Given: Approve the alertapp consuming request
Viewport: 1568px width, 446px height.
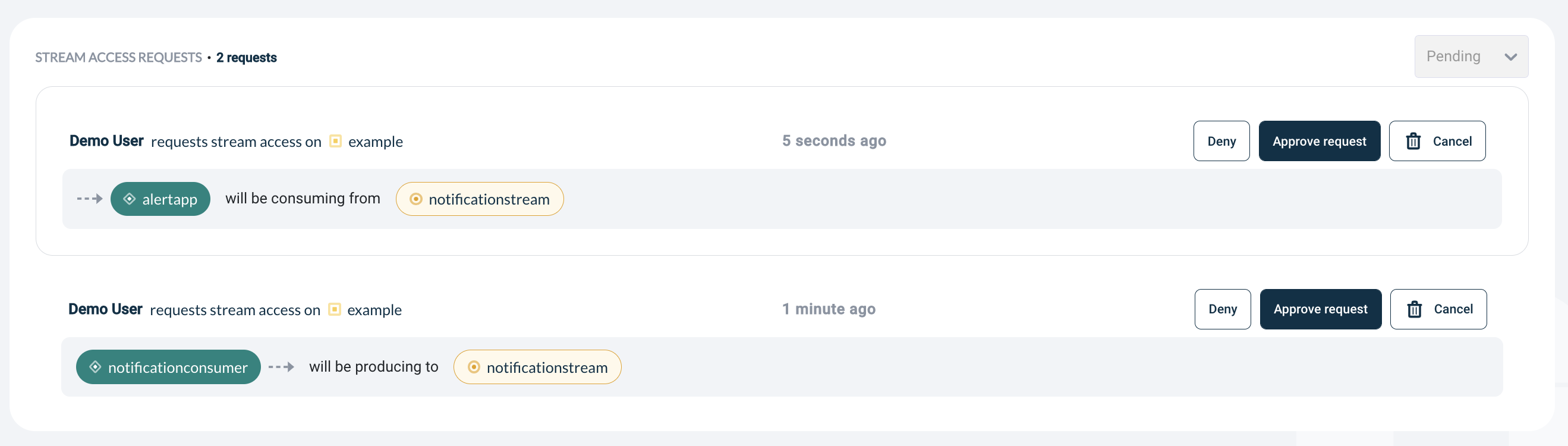Looking at the screenshot, I should (x=1319, y=142).
